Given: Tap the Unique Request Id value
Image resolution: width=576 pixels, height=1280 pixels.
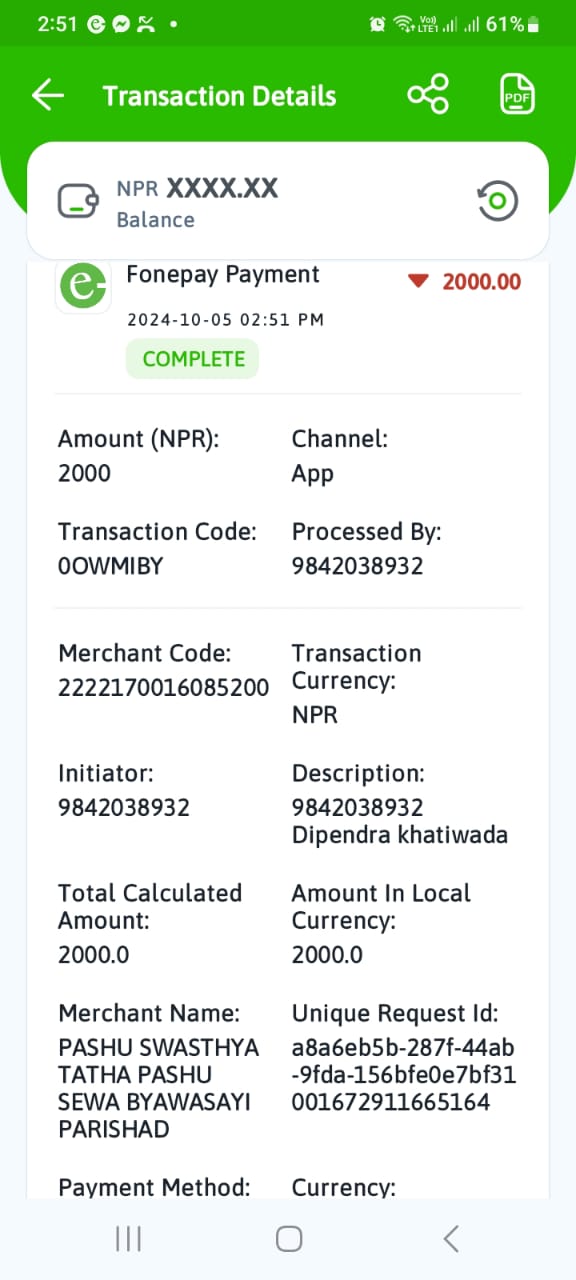Looking at the screenshot, I should 404,1075.
